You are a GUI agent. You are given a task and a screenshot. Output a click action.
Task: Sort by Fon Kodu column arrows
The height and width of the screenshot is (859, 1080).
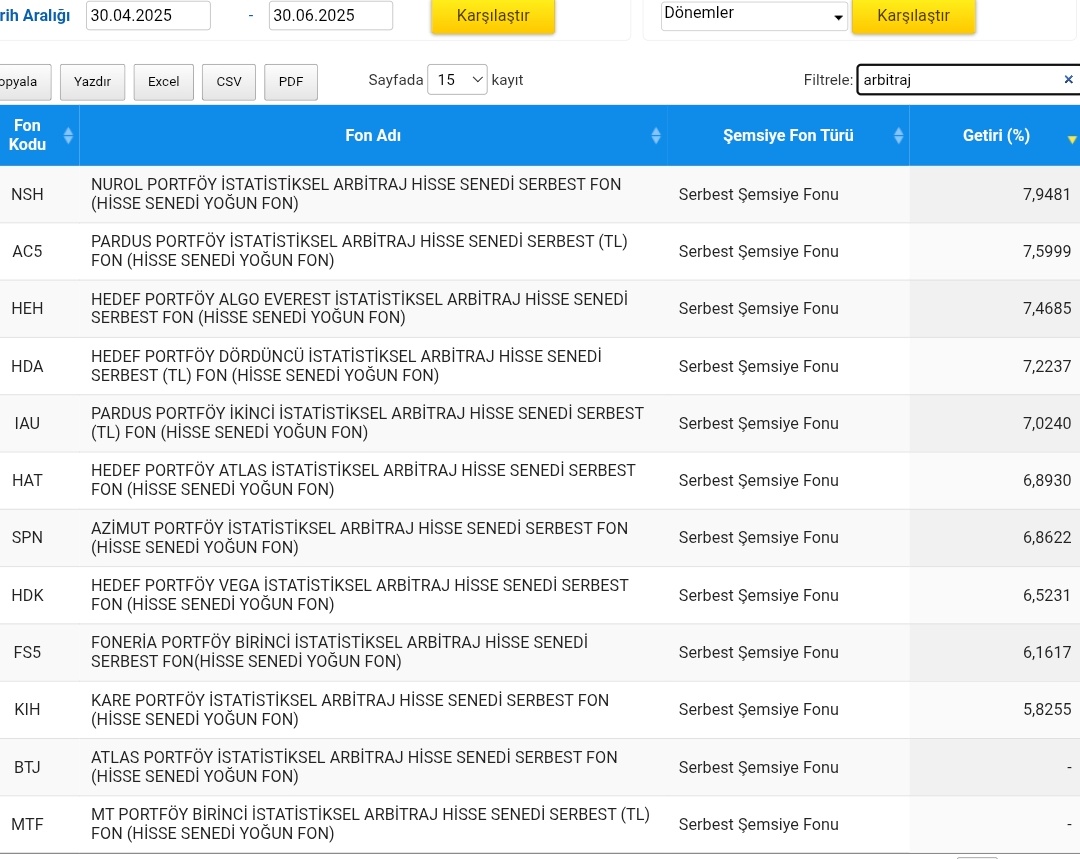pyautogui.click(x=68, y=135)
